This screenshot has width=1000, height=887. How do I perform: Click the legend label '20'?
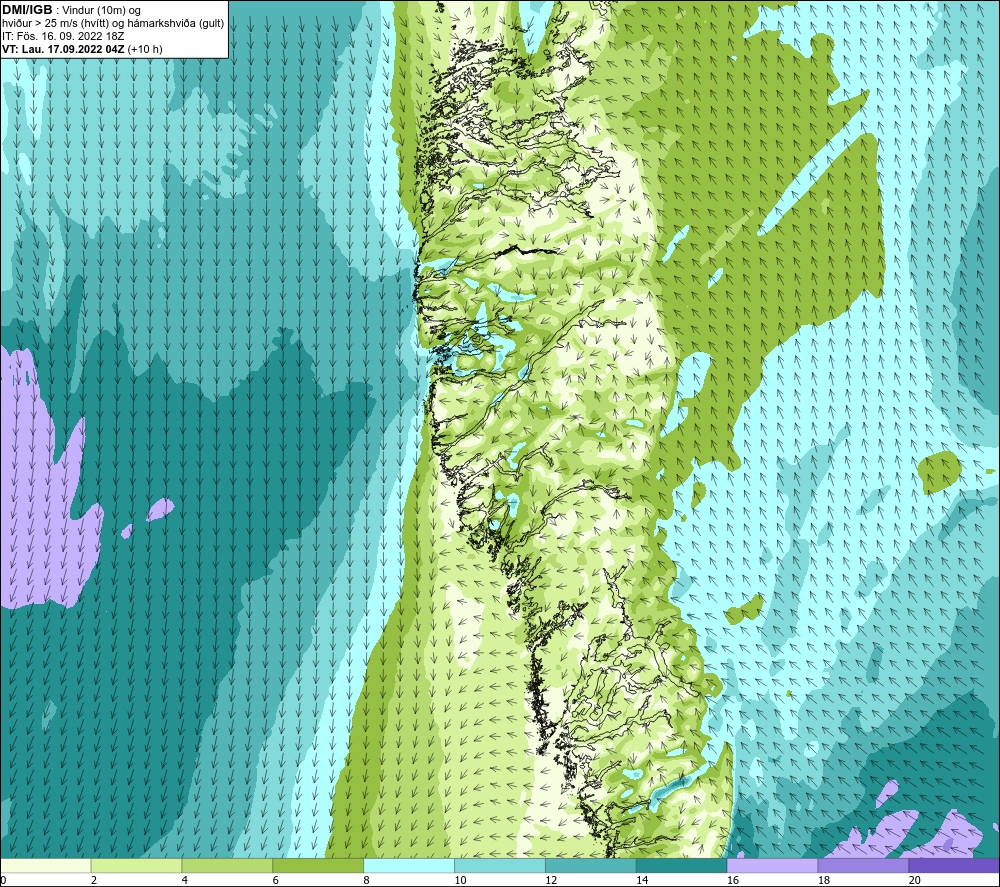915,880
